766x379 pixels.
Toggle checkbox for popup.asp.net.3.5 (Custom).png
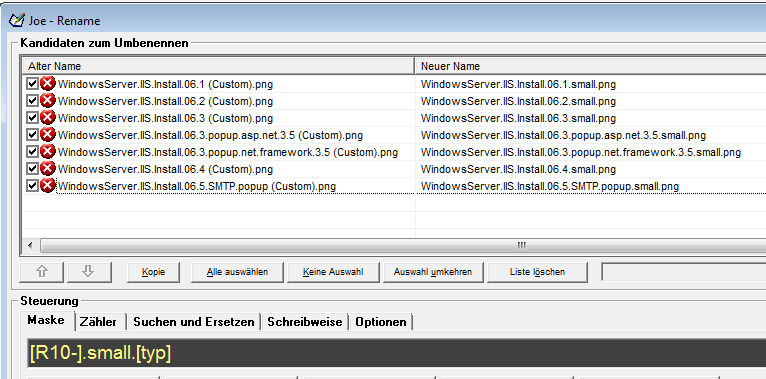(x=32, y=135)
